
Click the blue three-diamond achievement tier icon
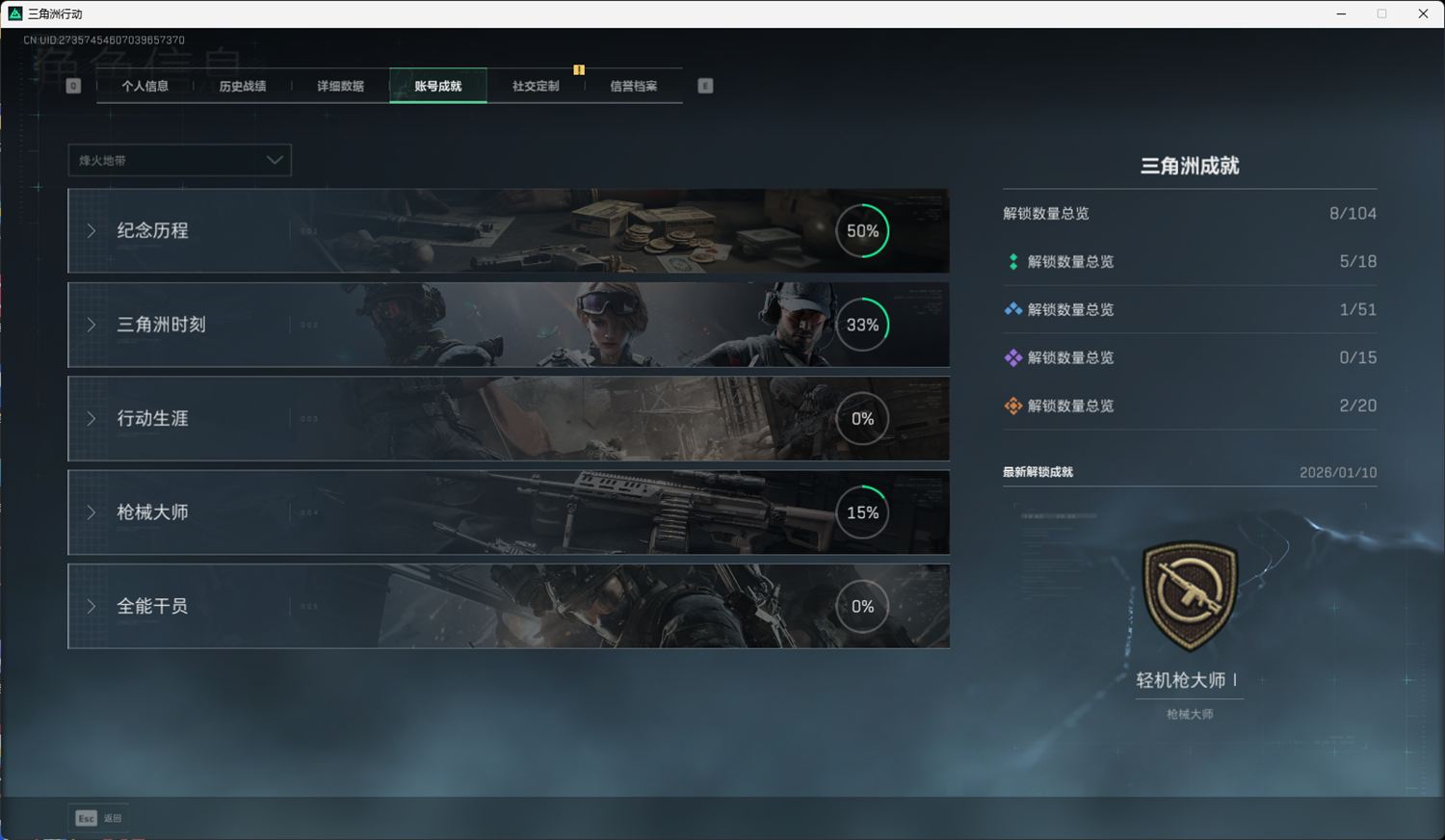coord(1012,310)
